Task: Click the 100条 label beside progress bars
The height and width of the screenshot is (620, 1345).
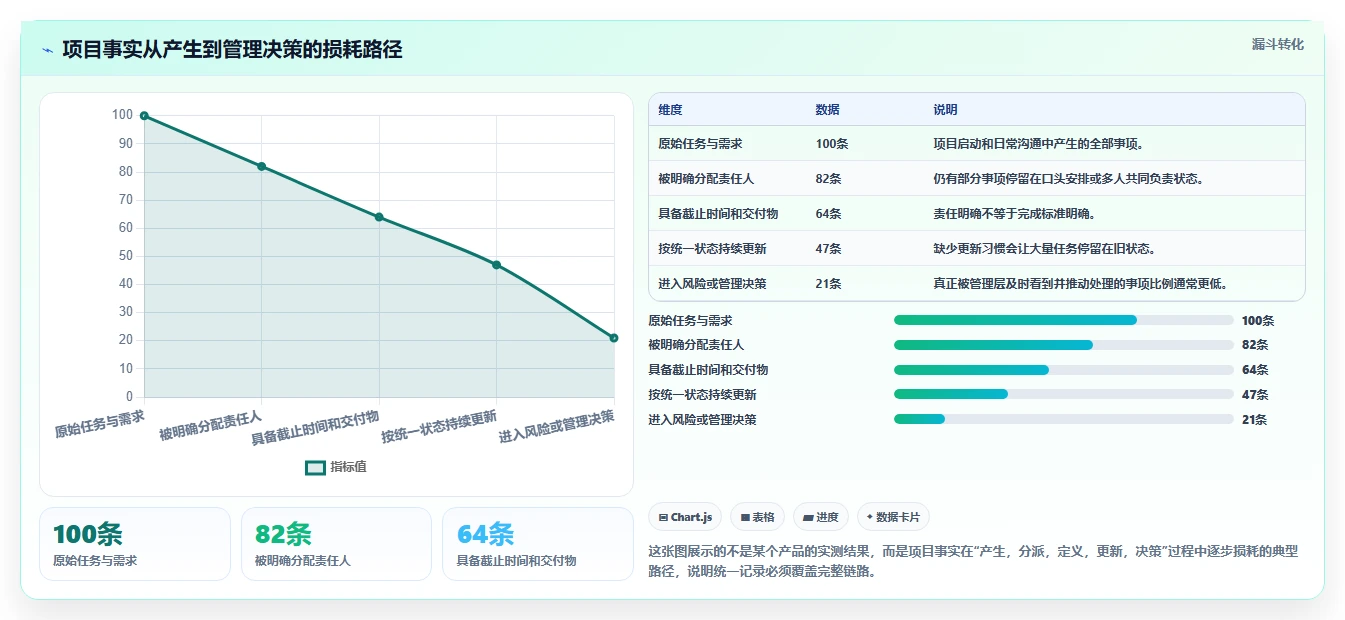Action: tap(1258, 321)
